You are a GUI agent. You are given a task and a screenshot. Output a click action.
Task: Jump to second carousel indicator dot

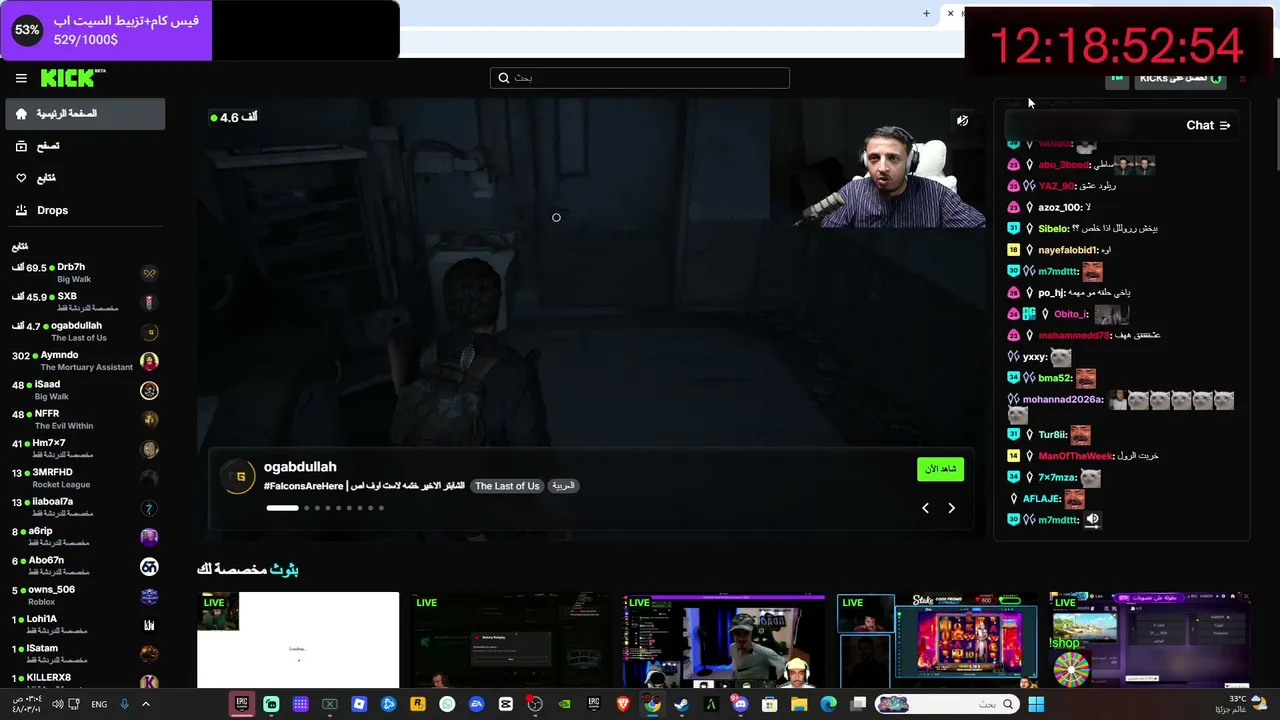306,508
